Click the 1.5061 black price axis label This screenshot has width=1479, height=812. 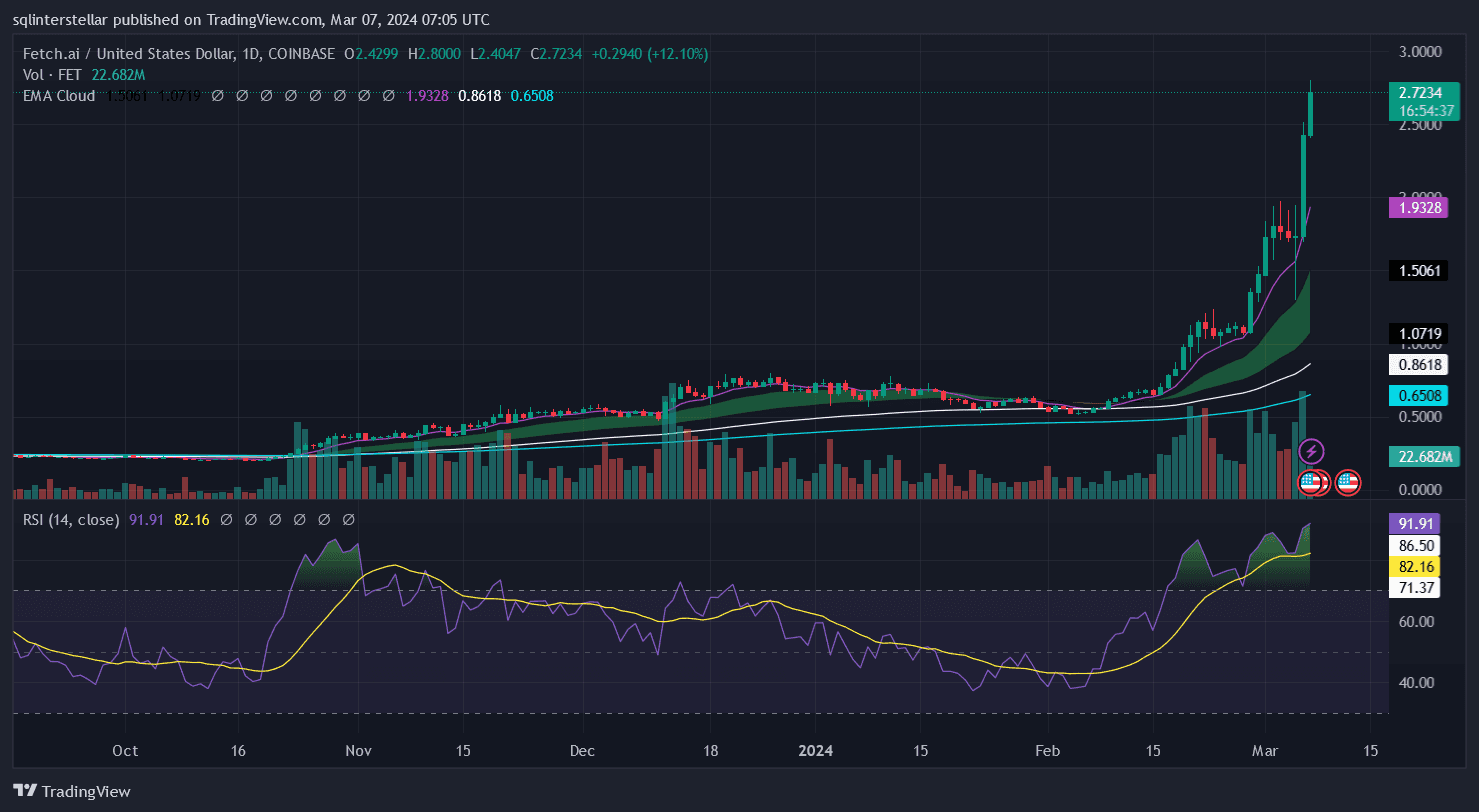tap(1418, 270)
